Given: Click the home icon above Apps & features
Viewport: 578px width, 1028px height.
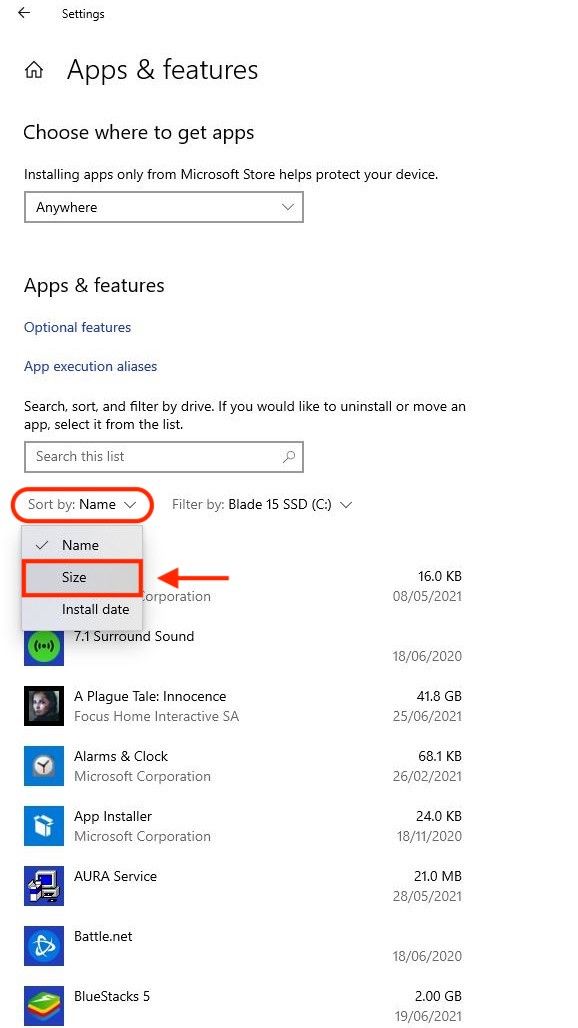Looking at the screenshot, I should pyautogui.click(x=34, y=69).
